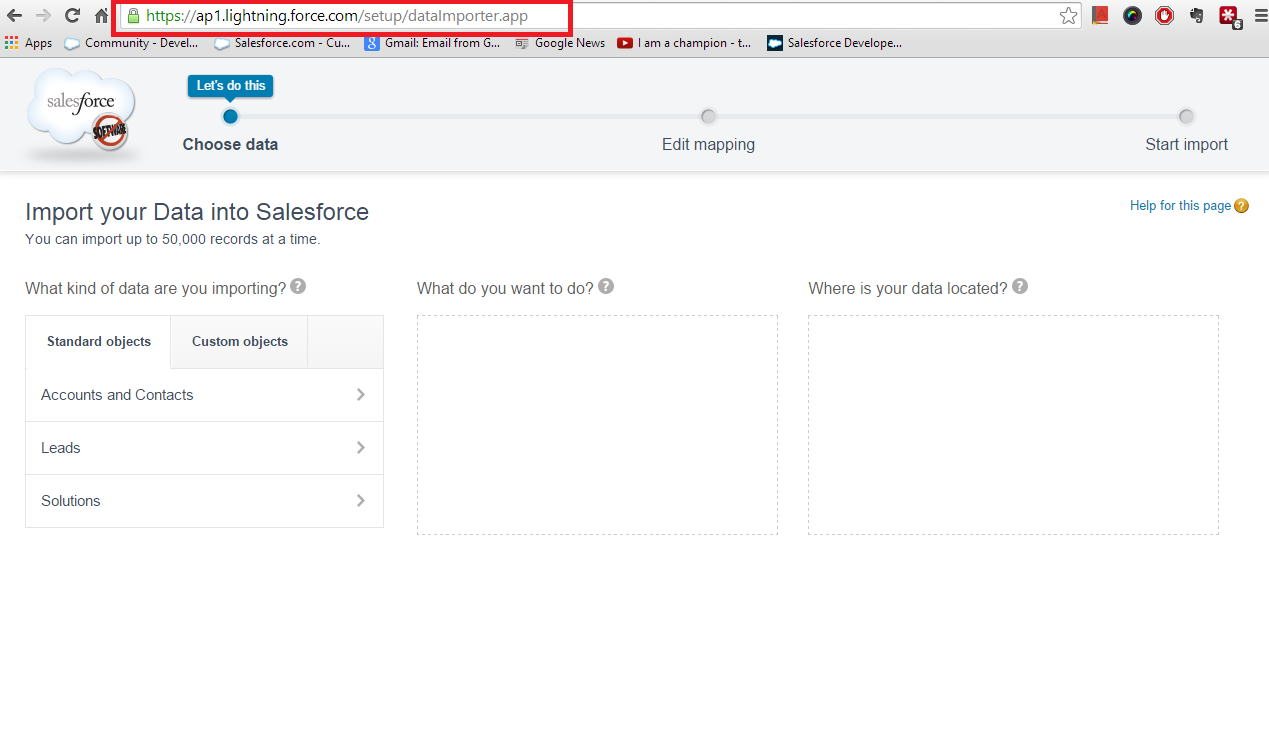Screen dimensions: 1269x729
Task: Click the Choose data step label
Action: [230, 144]
